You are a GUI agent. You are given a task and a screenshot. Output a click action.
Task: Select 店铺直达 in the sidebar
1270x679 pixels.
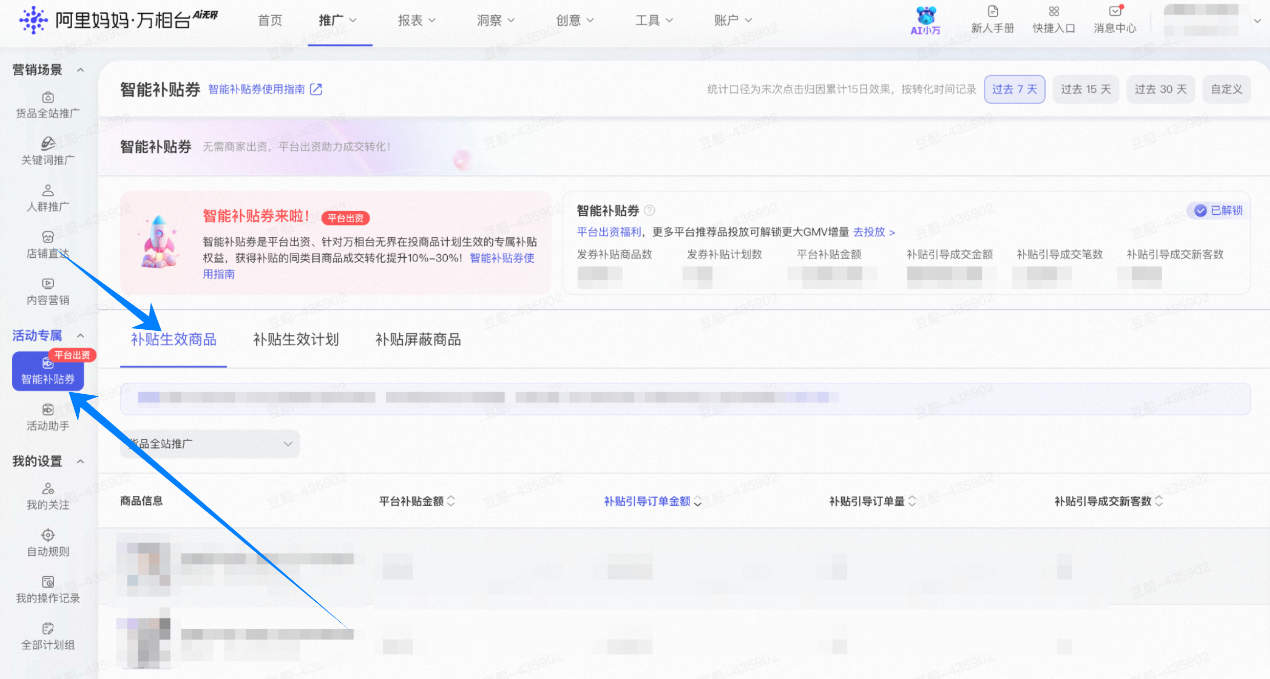click(x=48, y=245)
